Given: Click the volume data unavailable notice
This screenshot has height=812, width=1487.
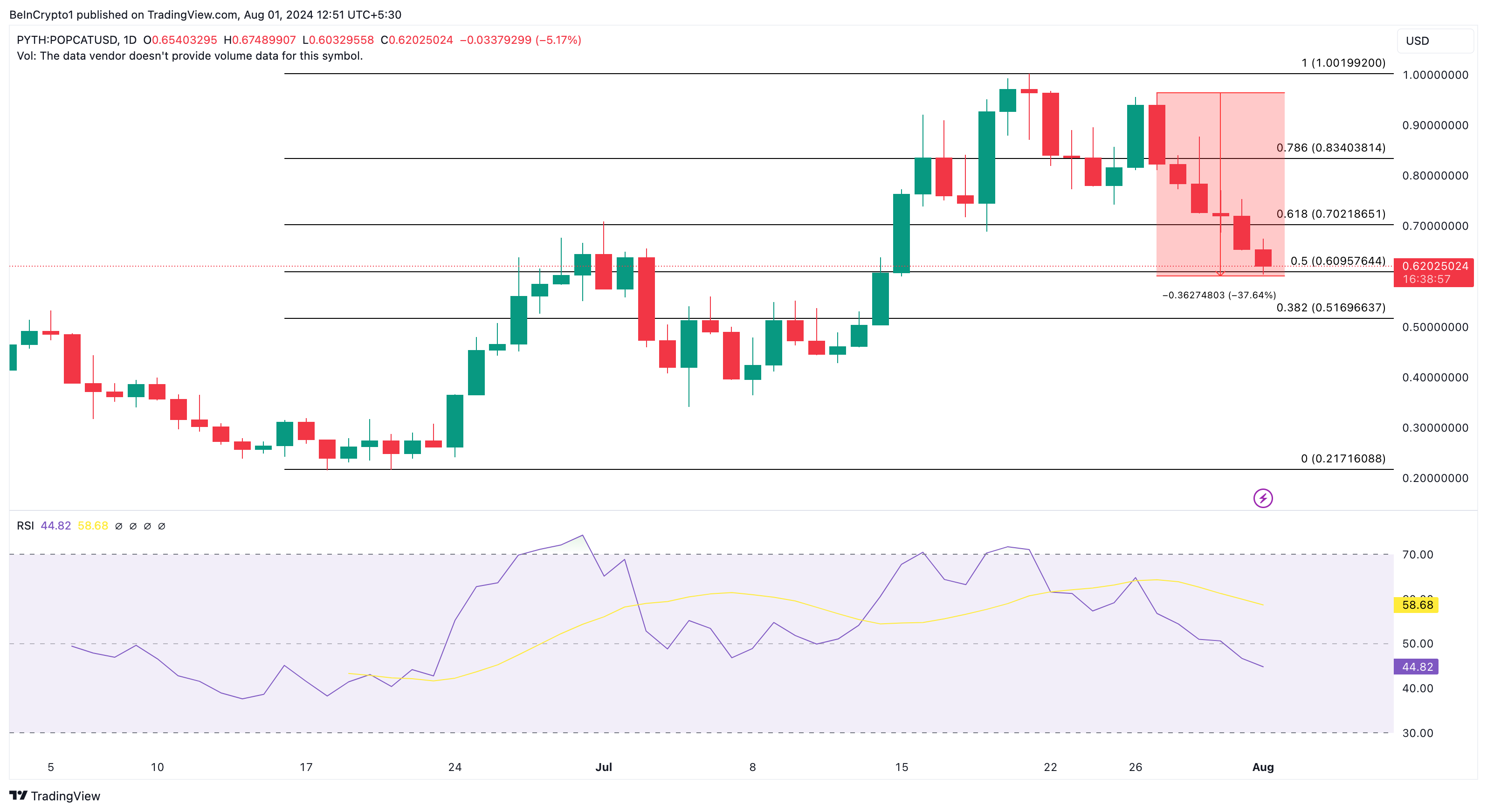Looking at the screenshot, I should (x=190, y=56).
